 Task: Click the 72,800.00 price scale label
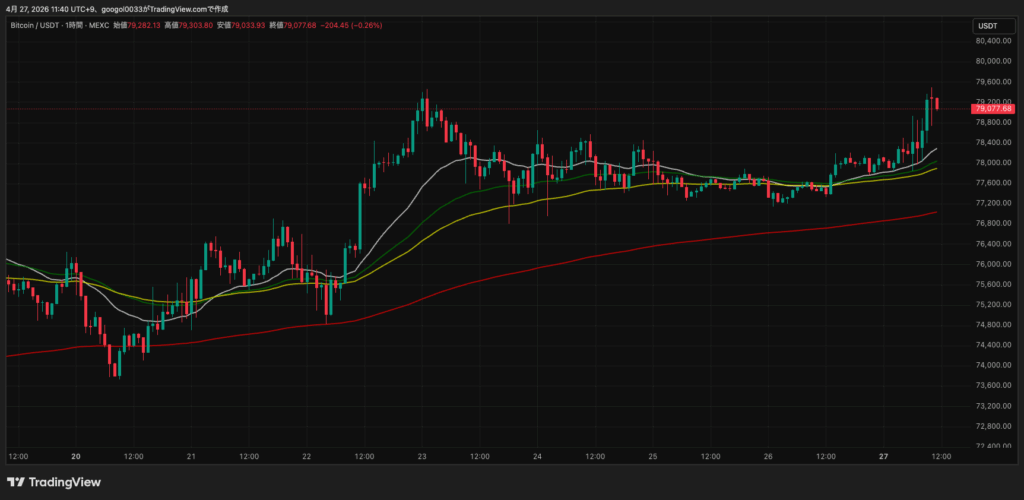pos(989,426)
